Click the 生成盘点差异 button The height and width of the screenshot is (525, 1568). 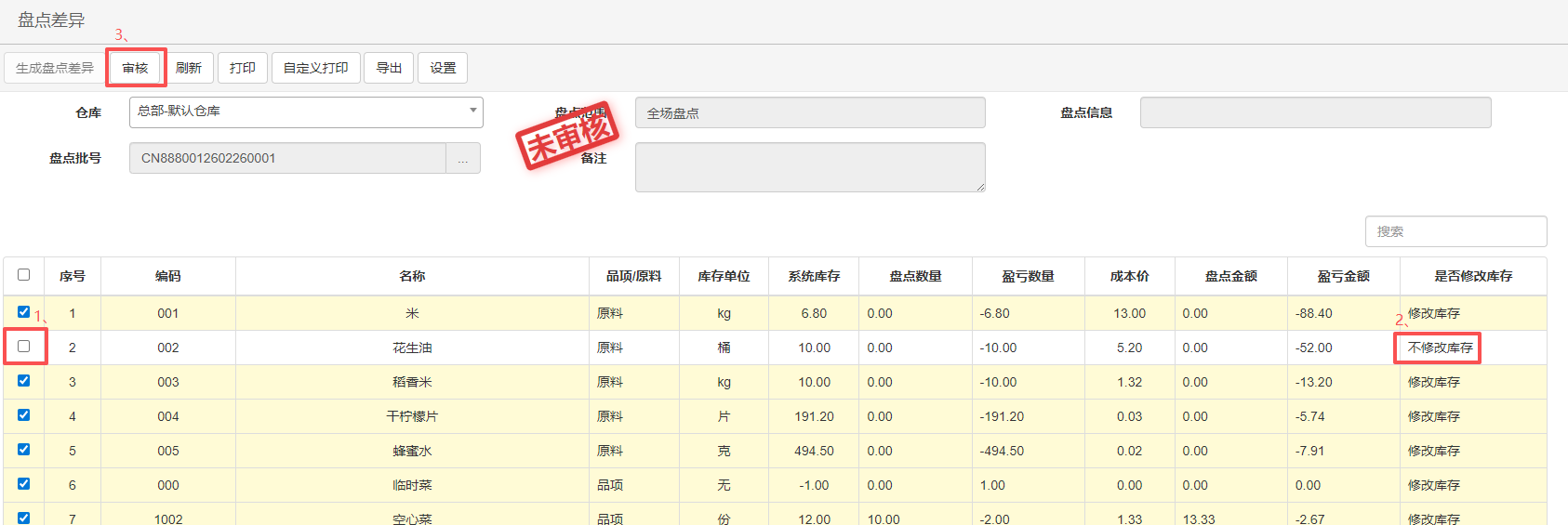click(x=55, y=68)
